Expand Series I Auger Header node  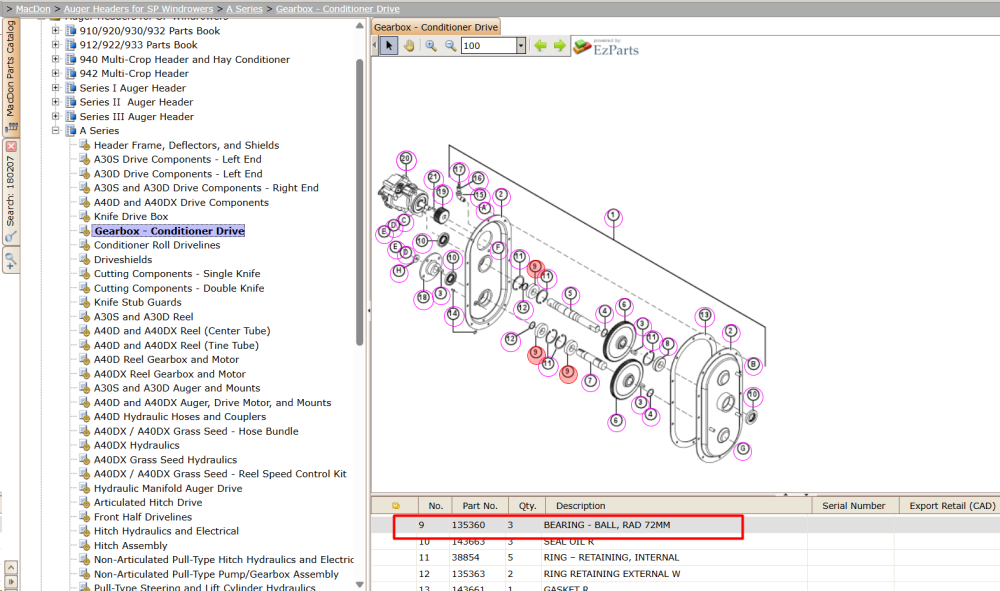55,88
